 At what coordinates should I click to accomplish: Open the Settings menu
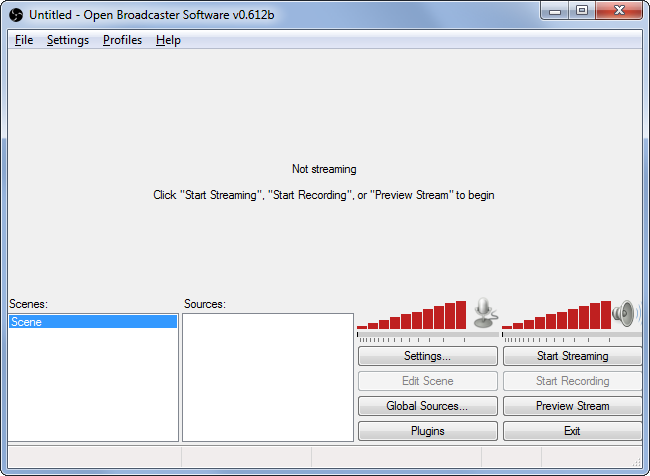point(68,40)
